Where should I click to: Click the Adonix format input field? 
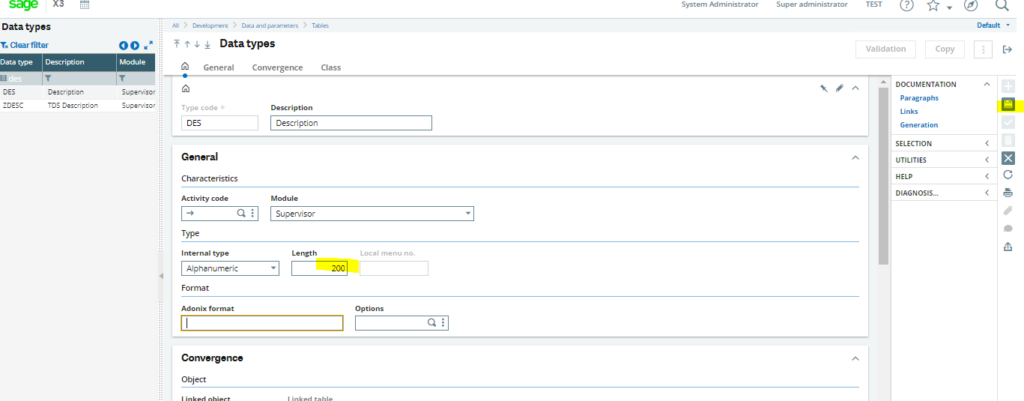(x=262, y=323)
